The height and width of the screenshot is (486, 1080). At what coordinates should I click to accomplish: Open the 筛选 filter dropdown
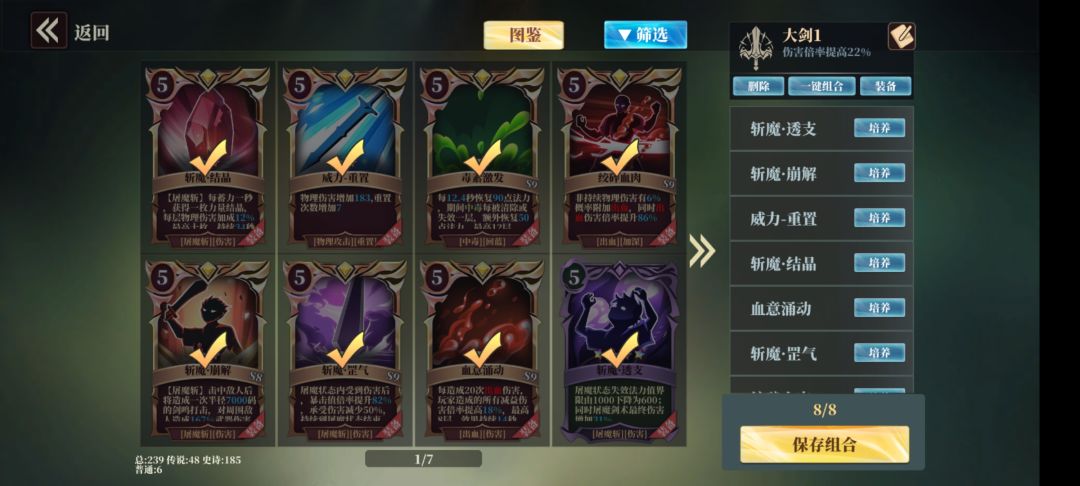[x=645, y=34]
